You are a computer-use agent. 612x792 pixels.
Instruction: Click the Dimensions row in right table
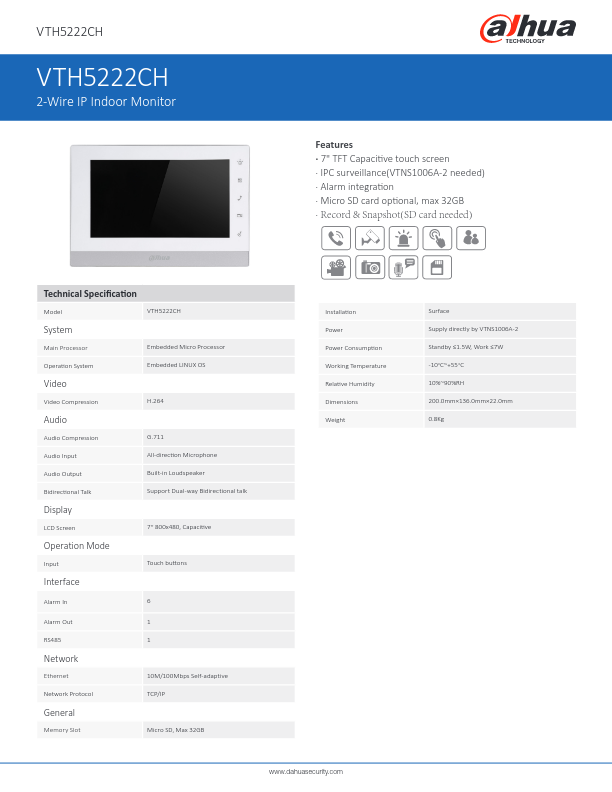447,401
